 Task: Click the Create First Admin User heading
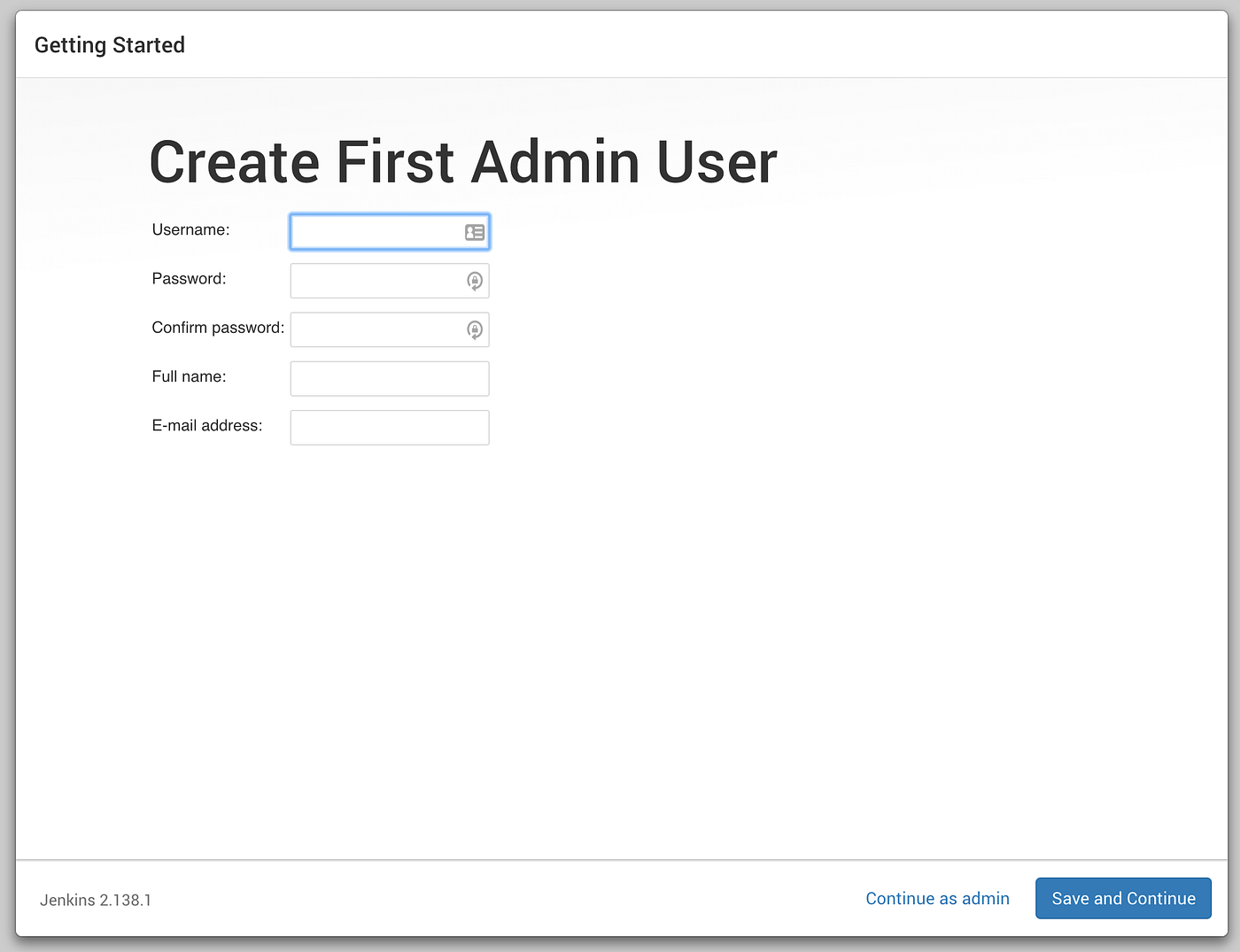(462, 162)
